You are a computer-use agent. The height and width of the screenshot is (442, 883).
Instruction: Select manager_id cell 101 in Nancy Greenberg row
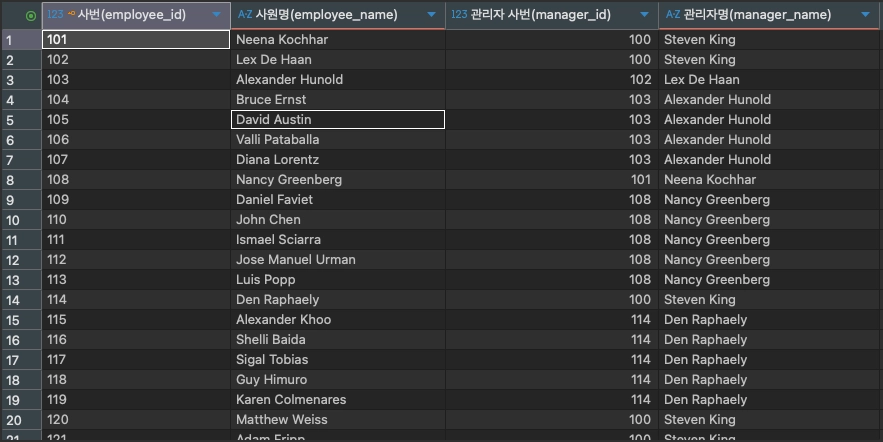click(552, 180)
